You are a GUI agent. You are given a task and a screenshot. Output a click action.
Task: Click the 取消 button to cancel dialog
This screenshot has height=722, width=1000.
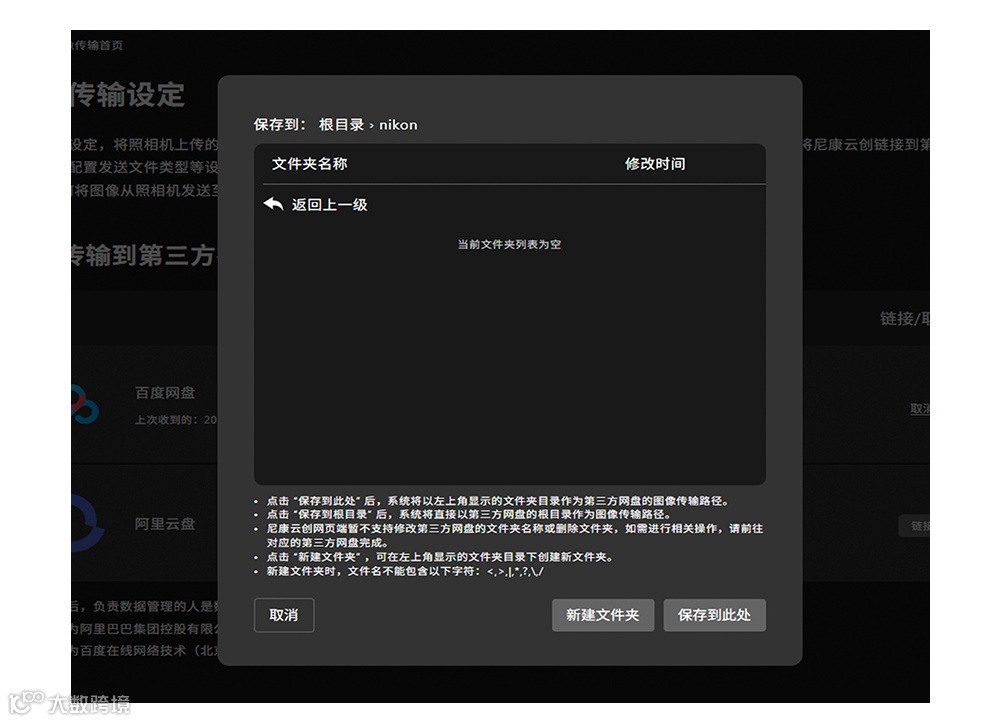(x=284, y=615)
